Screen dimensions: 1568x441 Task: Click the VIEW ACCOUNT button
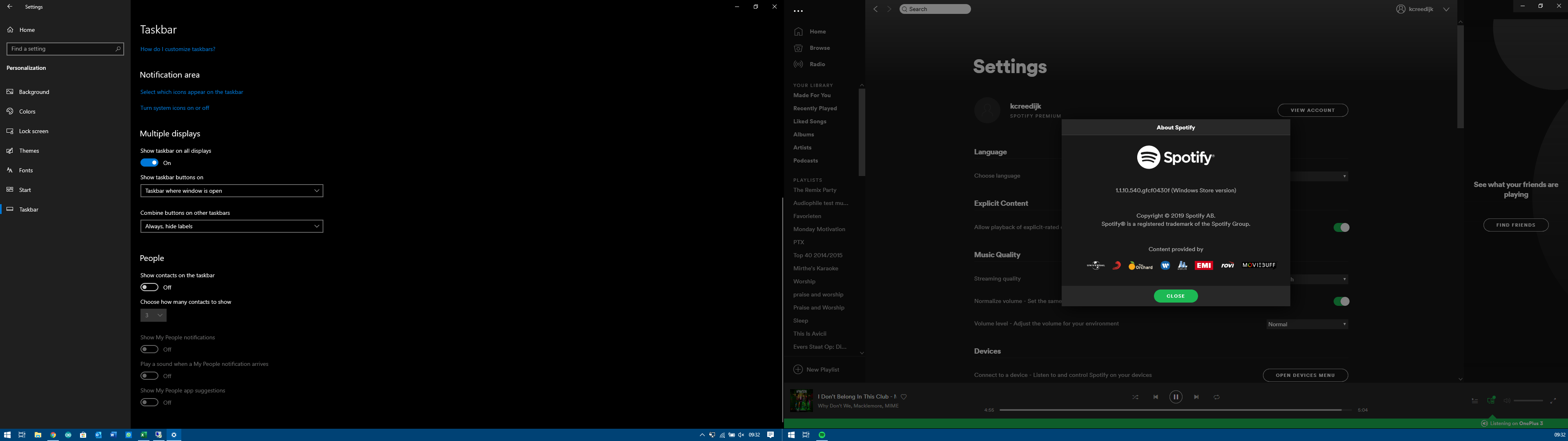[1312, 110]
